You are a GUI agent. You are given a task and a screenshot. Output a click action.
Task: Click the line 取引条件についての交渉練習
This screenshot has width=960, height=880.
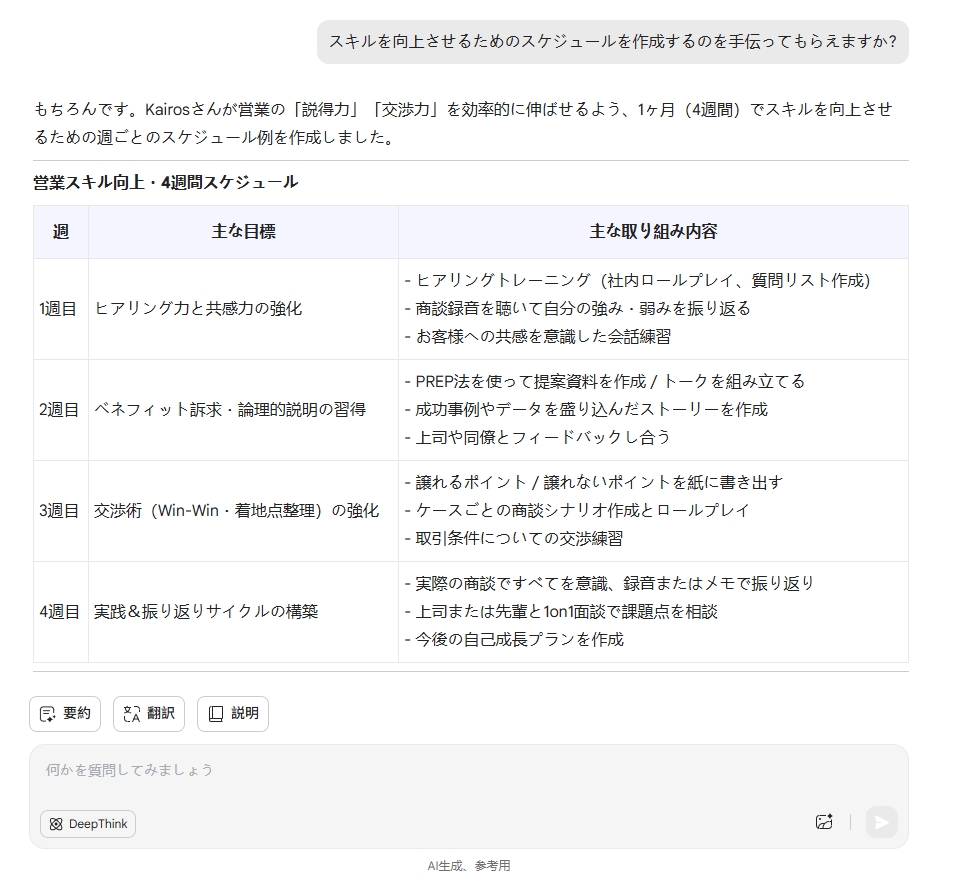pyautogui.click(x=514, y=539)
